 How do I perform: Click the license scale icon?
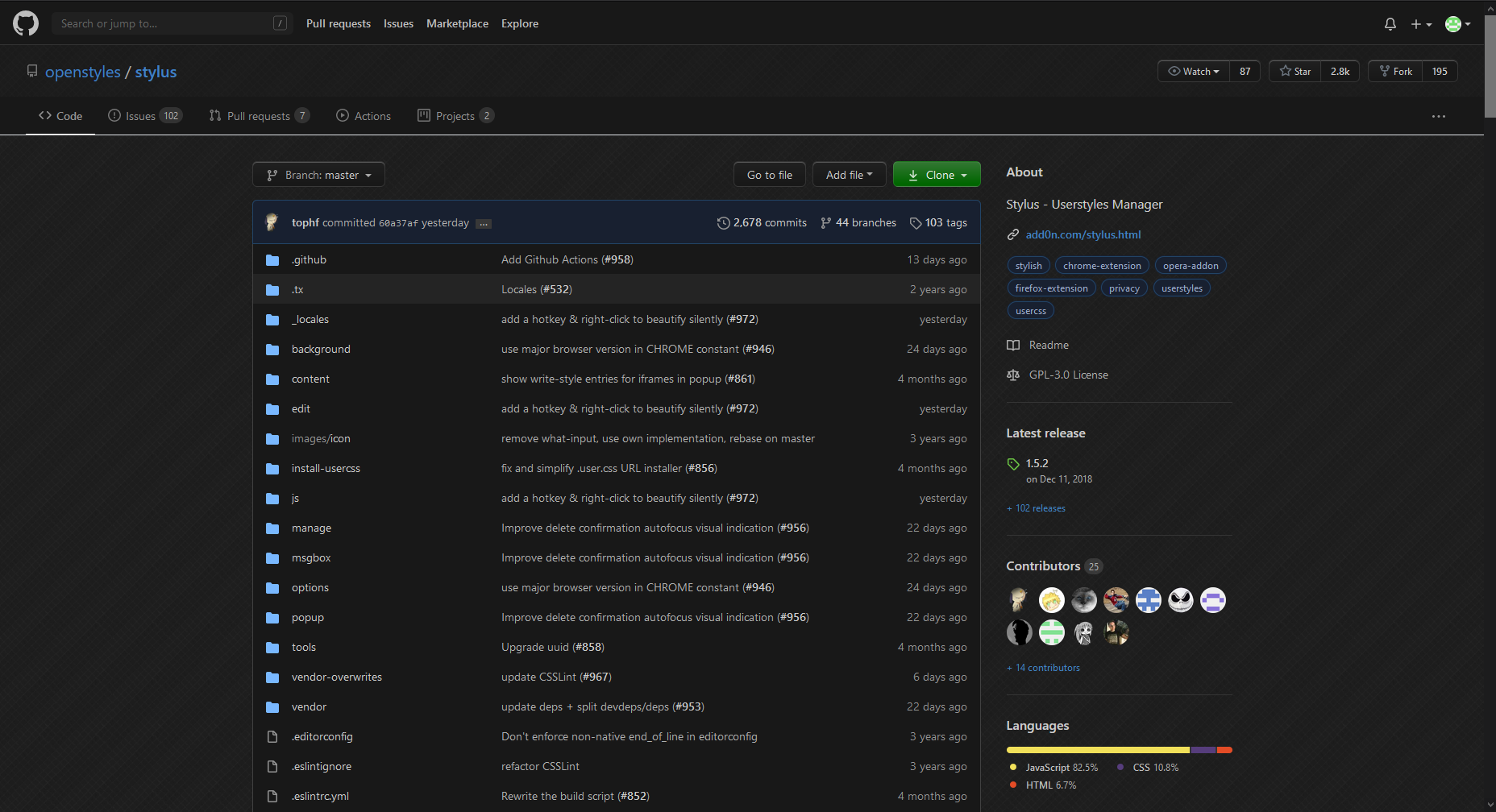coord(1013,375)
